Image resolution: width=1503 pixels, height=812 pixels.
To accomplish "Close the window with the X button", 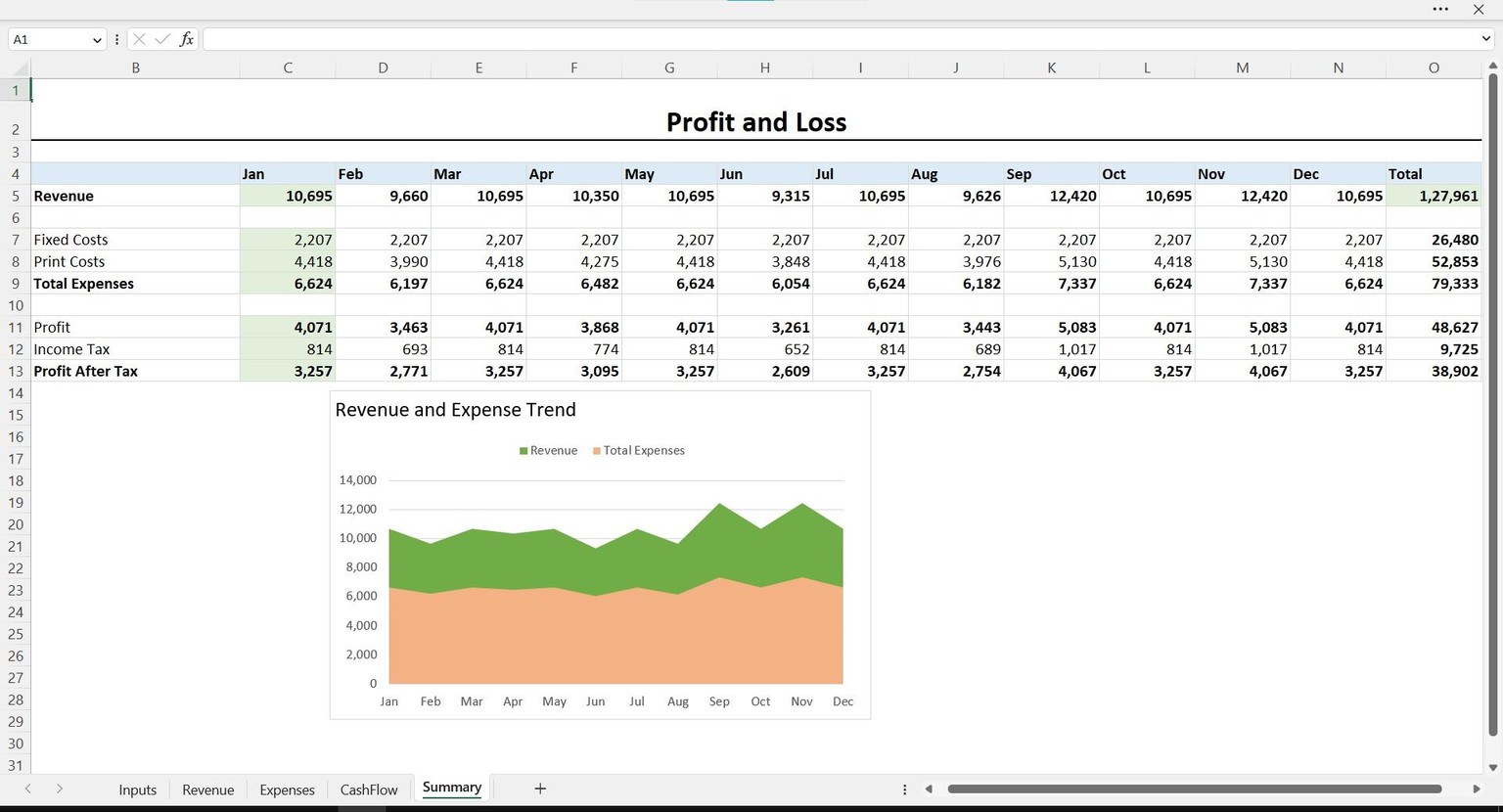I will coord(1479,9).
